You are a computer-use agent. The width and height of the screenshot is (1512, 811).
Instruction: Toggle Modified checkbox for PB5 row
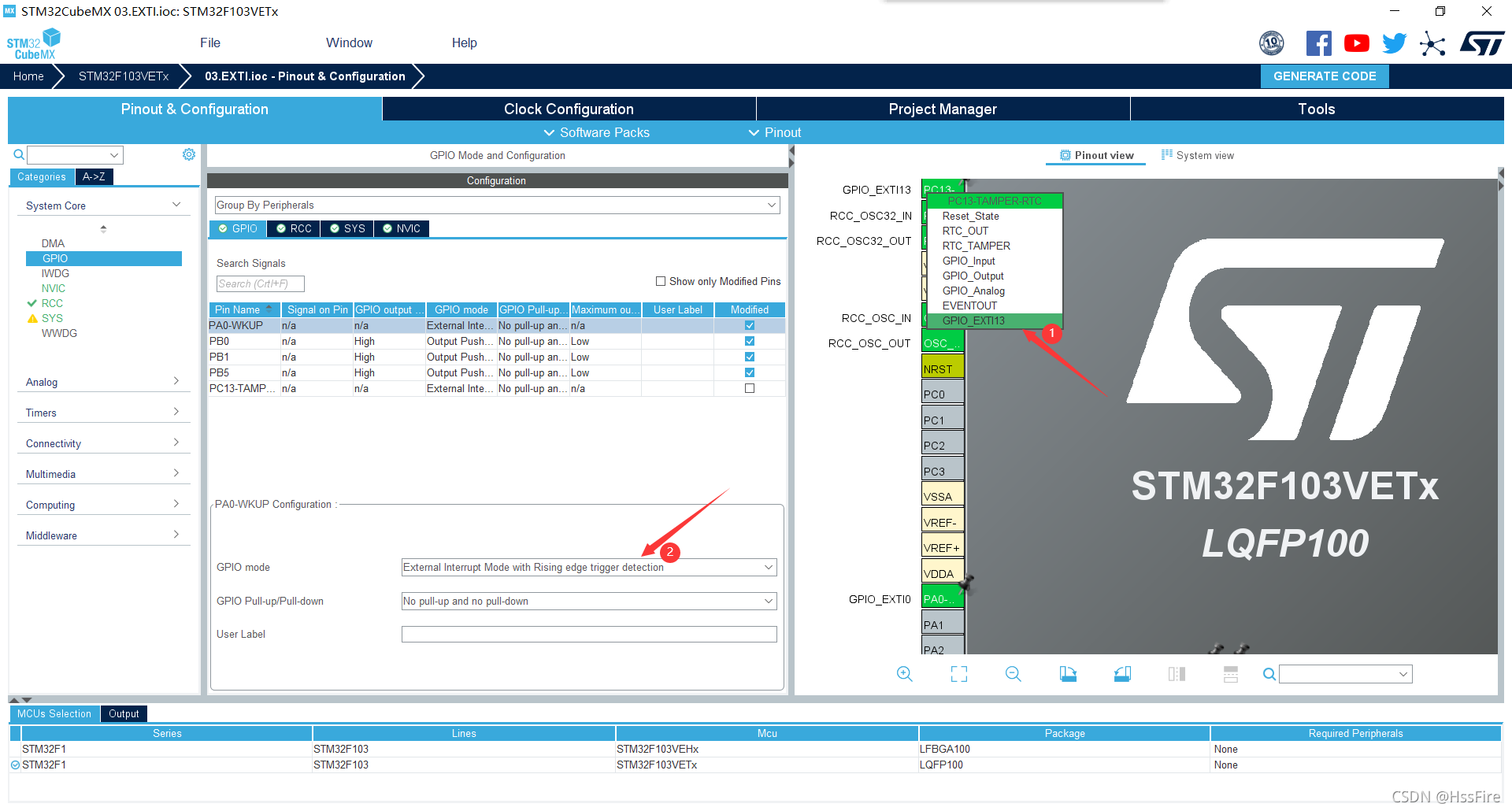[750, 372]
